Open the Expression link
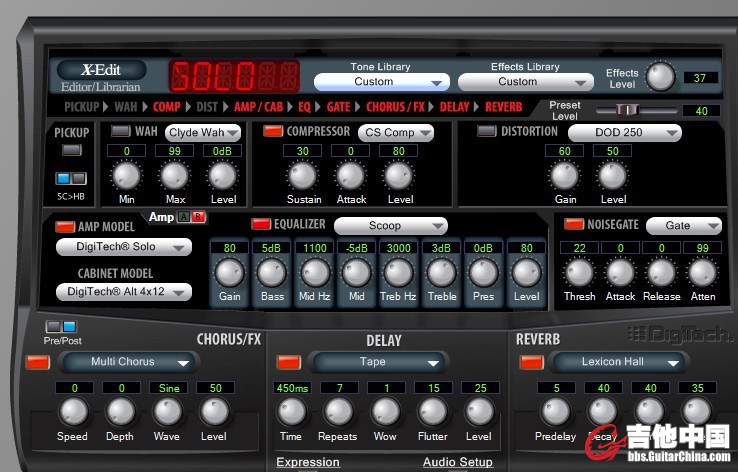738x472 pixels. click(308, 462)
